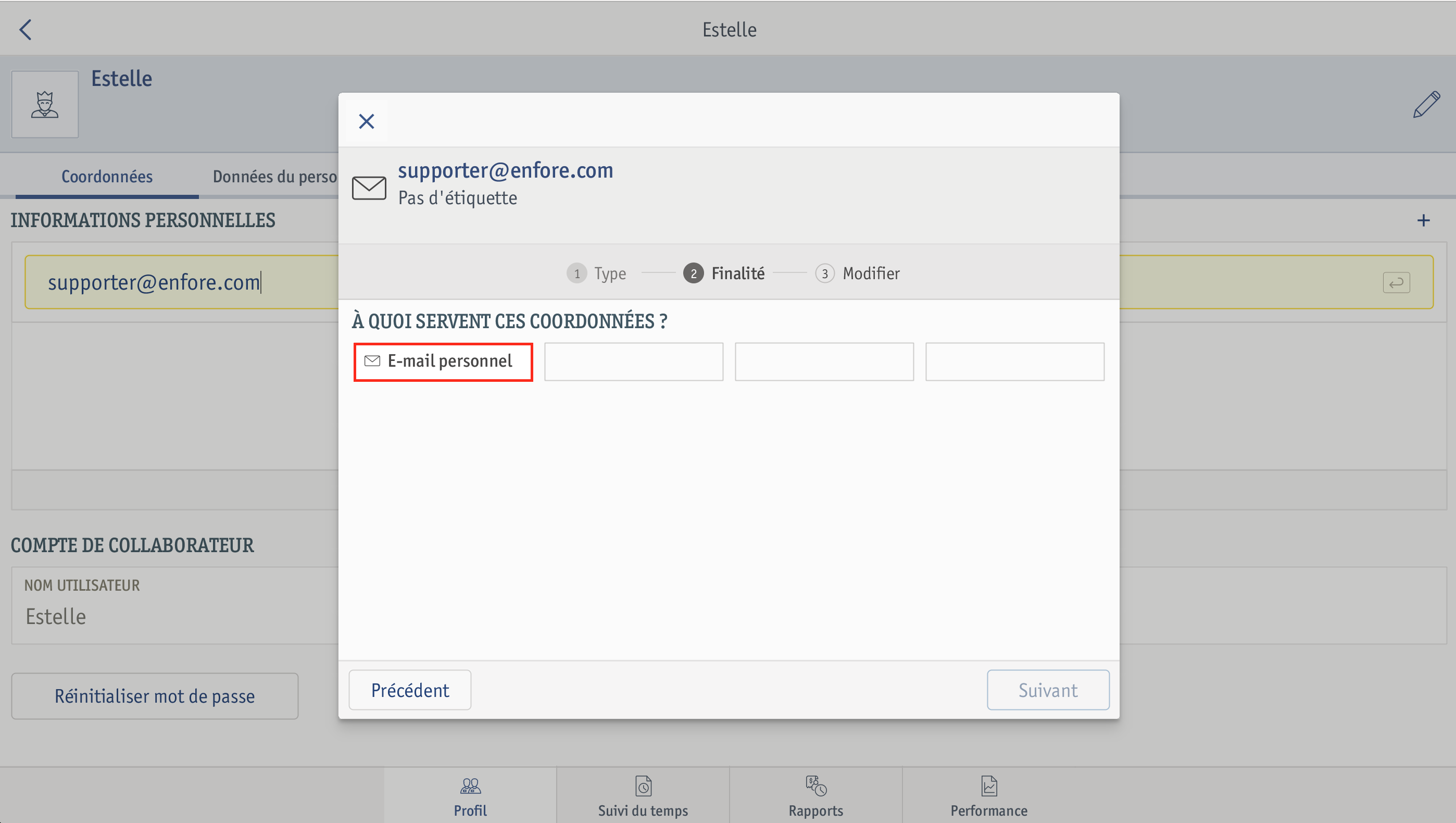Click the Pas d'étiquette label
This screenshot has height=823, width=1456.
tap(457, 198)
